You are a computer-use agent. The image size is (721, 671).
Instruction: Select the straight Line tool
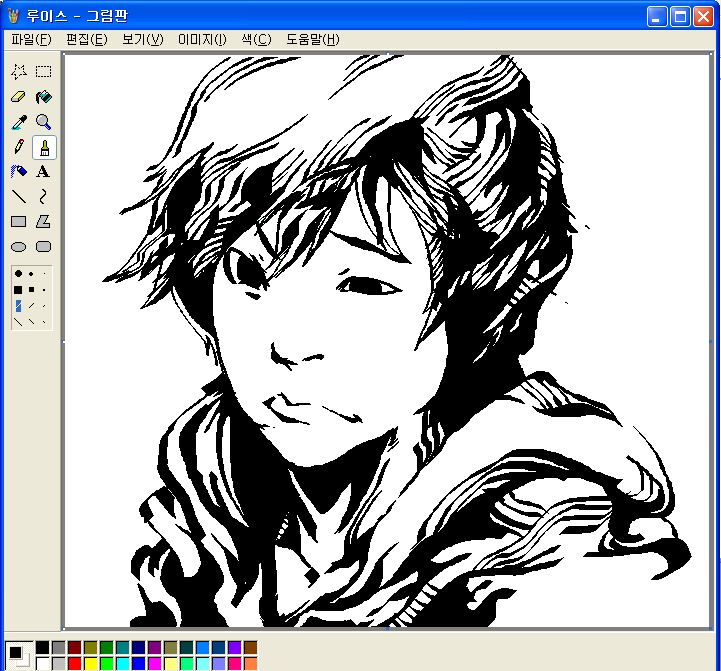18,197
